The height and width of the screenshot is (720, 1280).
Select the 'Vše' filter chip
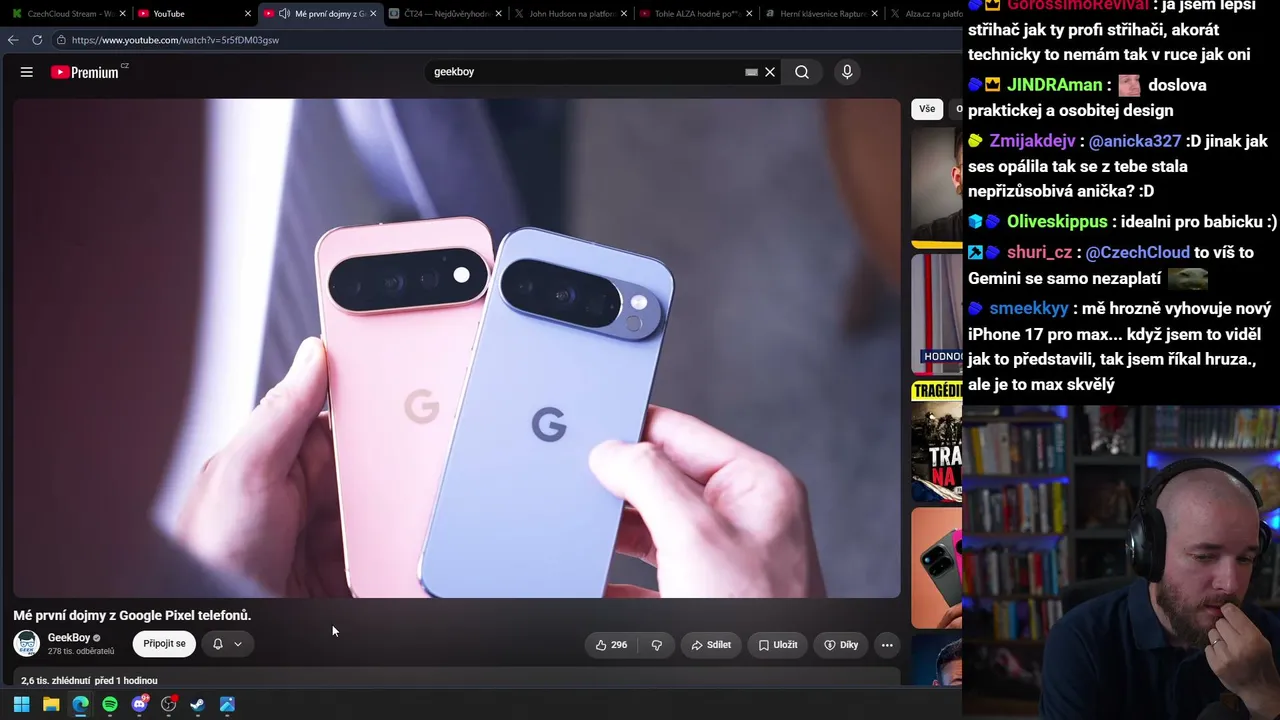click(927, 109)
